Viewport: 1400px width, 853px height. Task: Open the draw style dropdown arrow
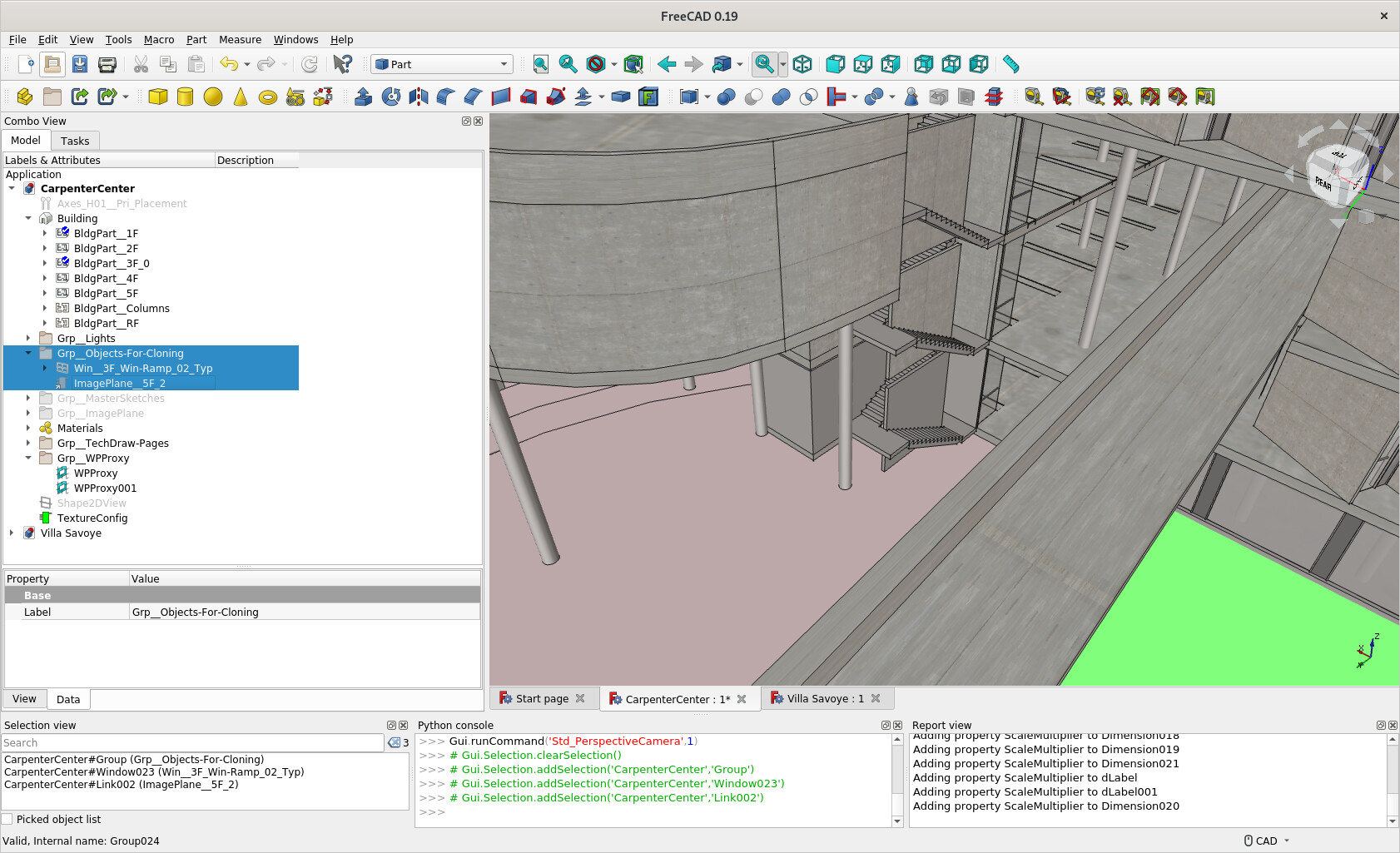click(614, 64)
